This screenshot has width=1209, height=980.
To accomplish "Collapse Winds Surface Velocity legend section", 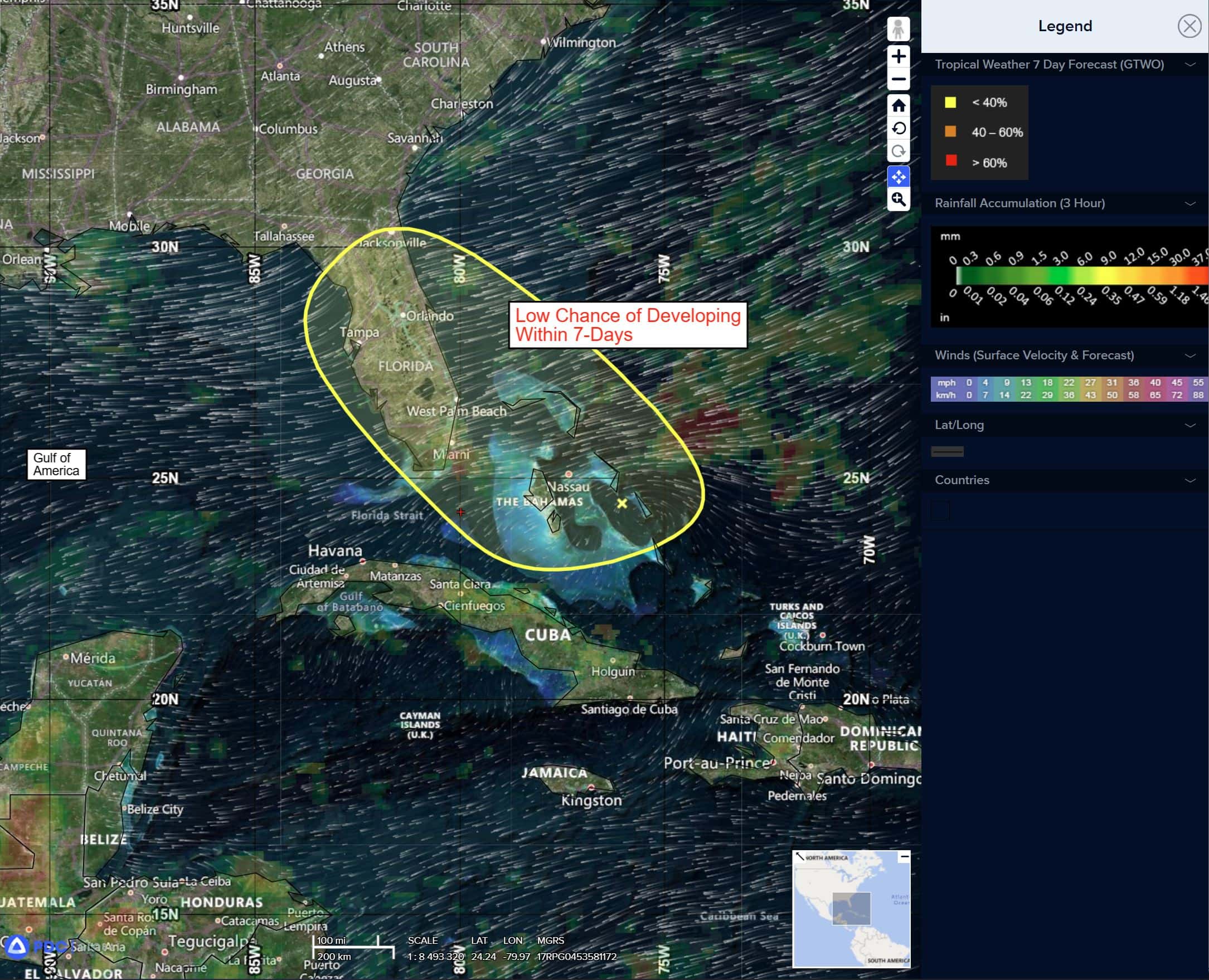I will coord(1190,355).
